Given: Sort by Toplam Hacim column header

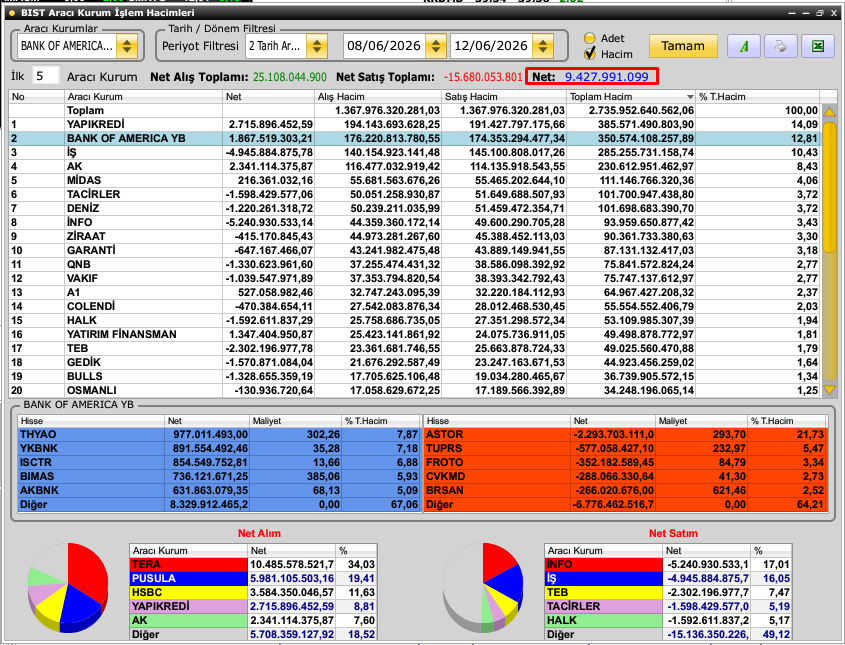Looking at the screenshot, I should pos(631,96).
